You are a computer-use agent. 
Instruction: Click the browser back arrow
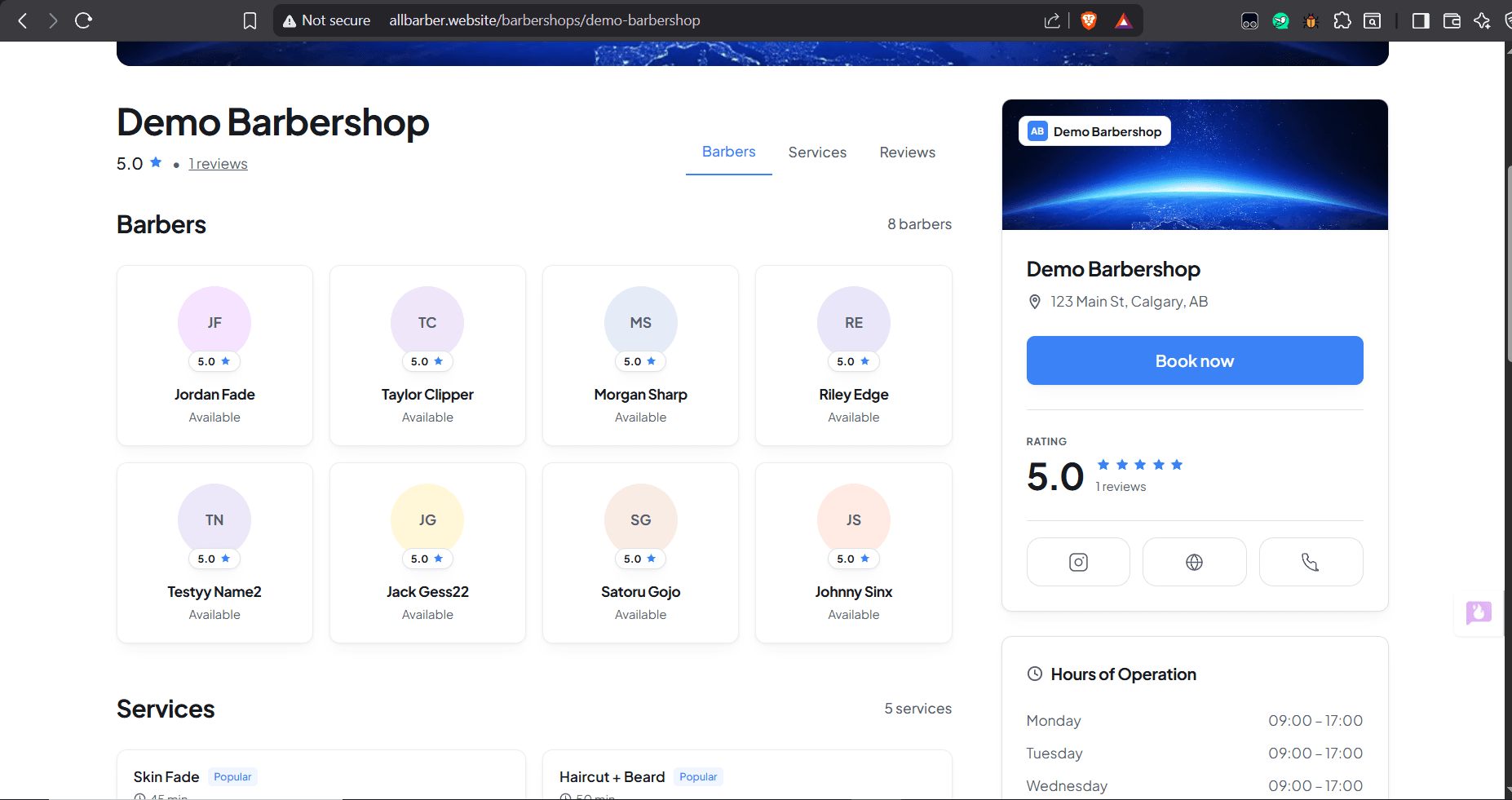pos(23,20)
